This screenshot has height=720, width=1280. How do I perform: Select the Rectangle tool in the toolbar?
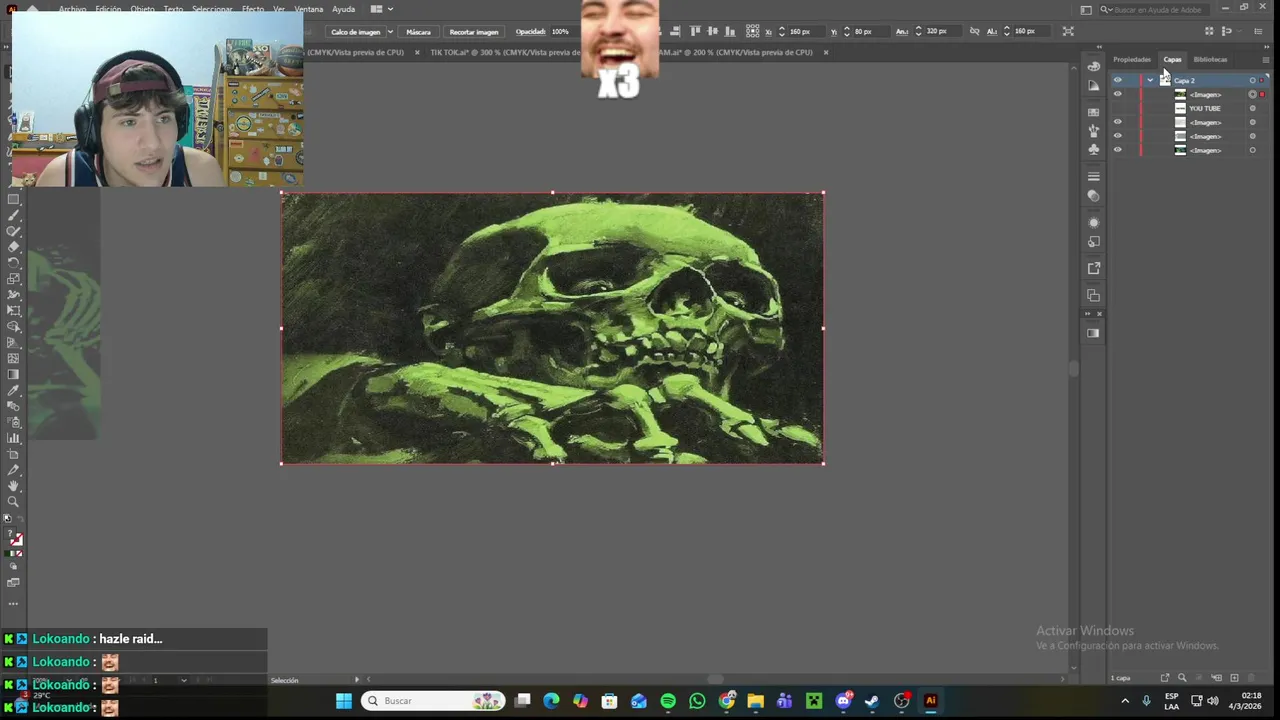pos(14,199)
